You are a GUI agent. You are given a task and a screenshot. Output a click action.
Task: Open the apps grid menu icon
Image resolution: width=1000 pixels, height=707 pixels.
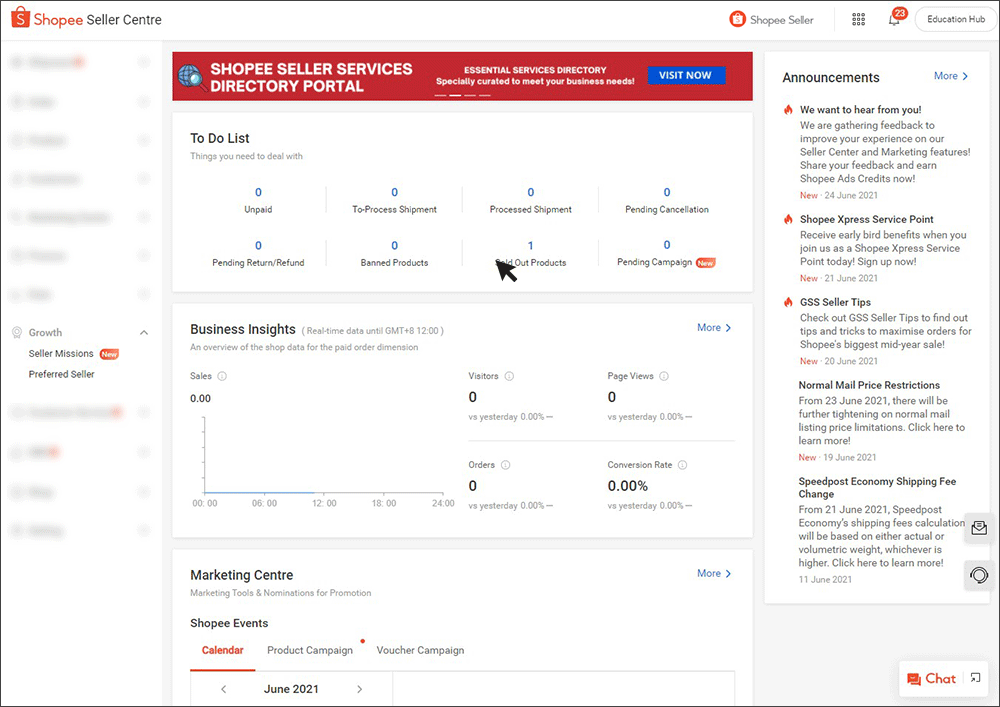pyautogui.click(x=858, y=20)
